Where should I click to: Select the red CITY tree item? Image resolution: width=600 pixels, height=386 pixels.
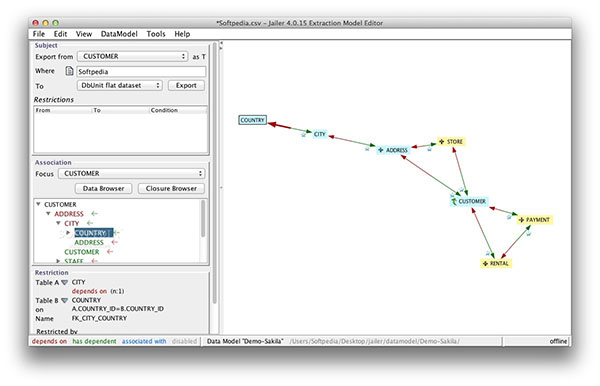[72, 223]
